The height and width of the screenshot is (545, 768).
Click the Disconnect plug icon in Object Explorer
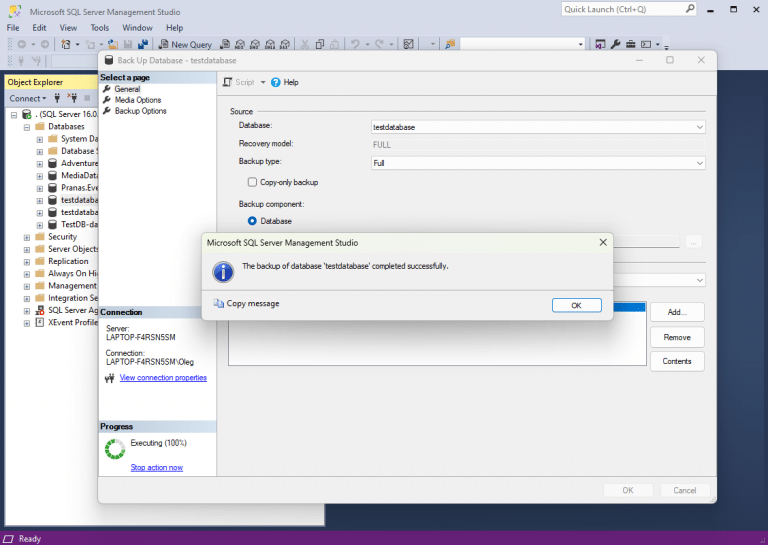(x=72, y=98)
